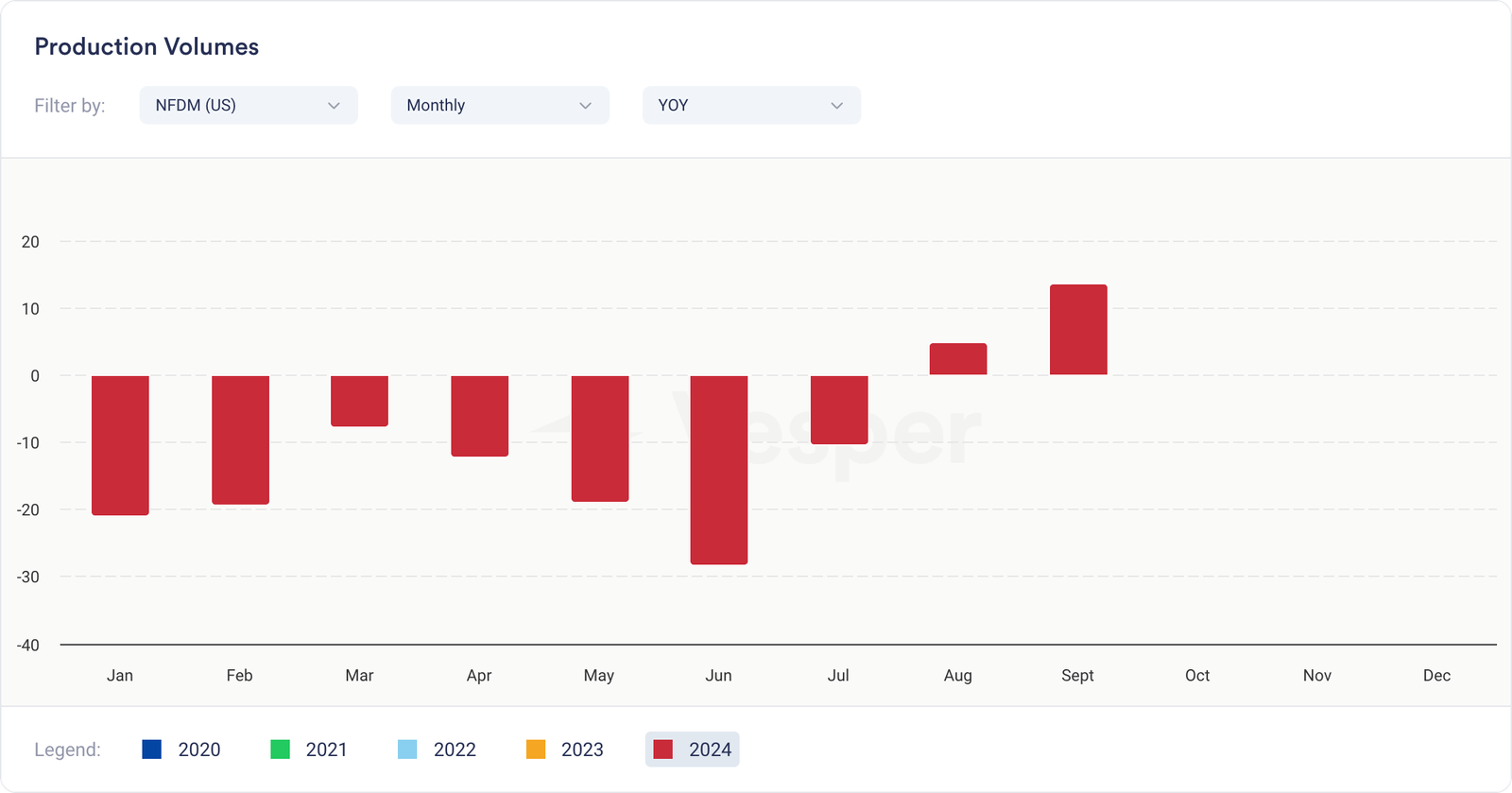This screenshot has width=1512, height=793.
Task: Click the September positive bar
Action: point(1078,330)
